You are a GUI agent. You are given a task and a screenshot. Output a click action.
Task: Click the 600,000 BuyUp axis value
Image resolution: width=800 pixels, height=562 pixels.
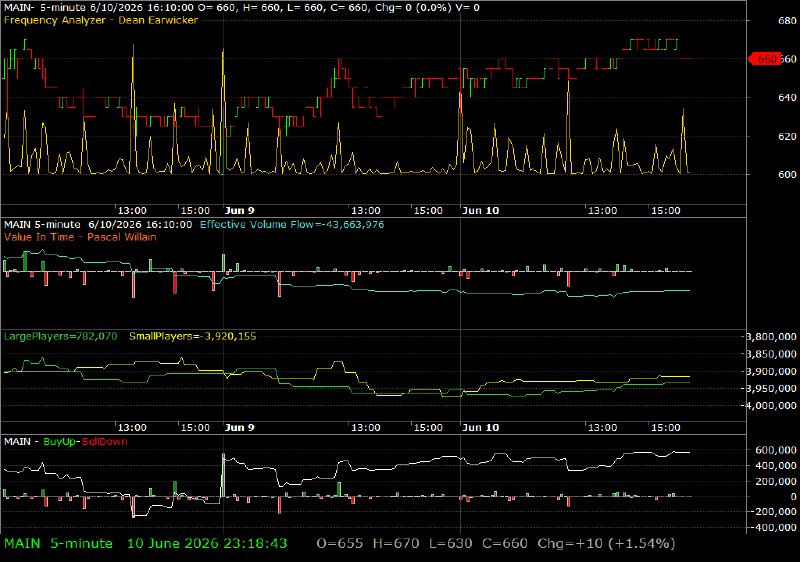point(776,450)
